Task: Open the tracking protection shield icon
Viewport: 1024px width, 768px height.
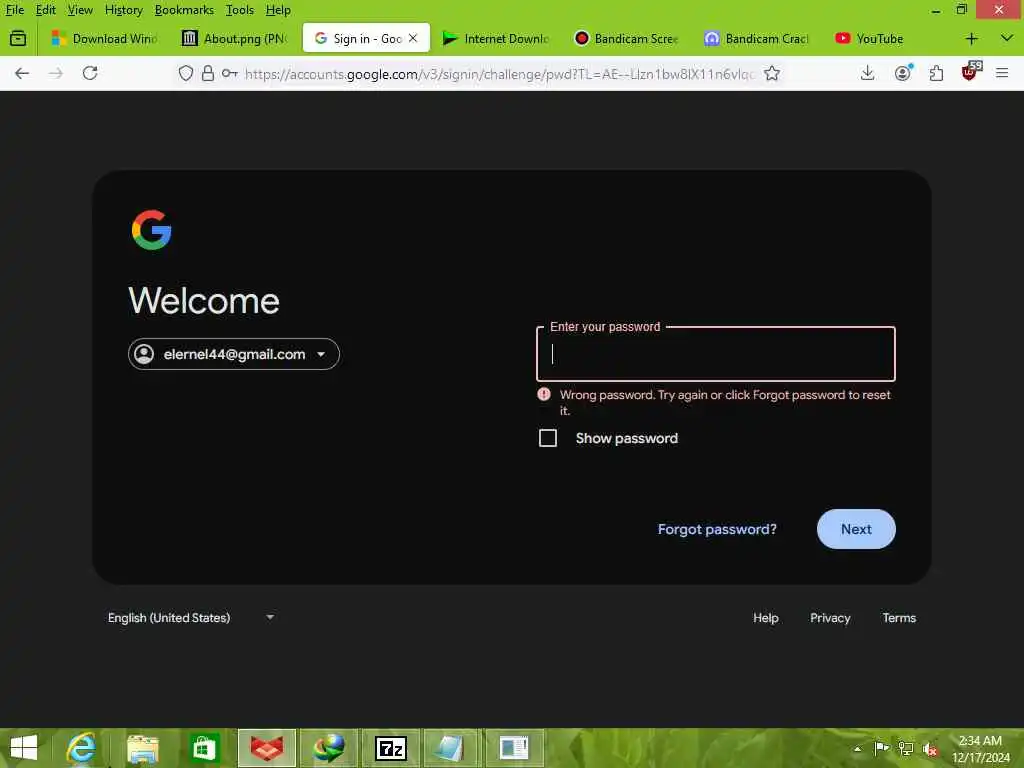Action: (x=185, y=73)
